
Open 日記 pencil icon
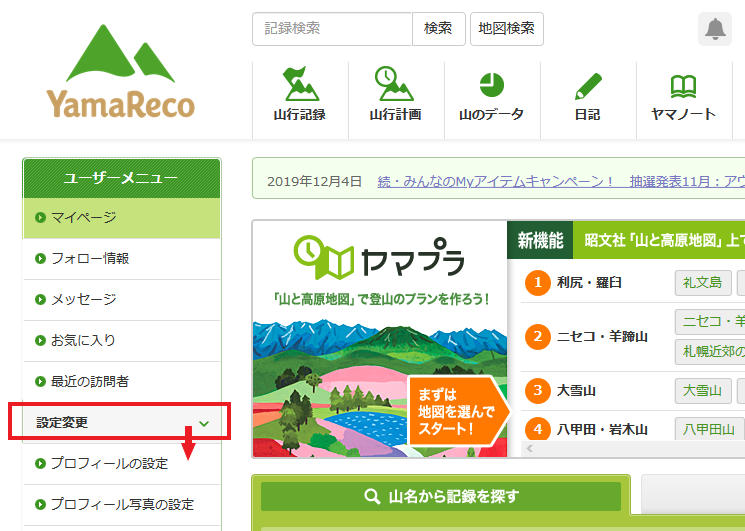[588, 86]
